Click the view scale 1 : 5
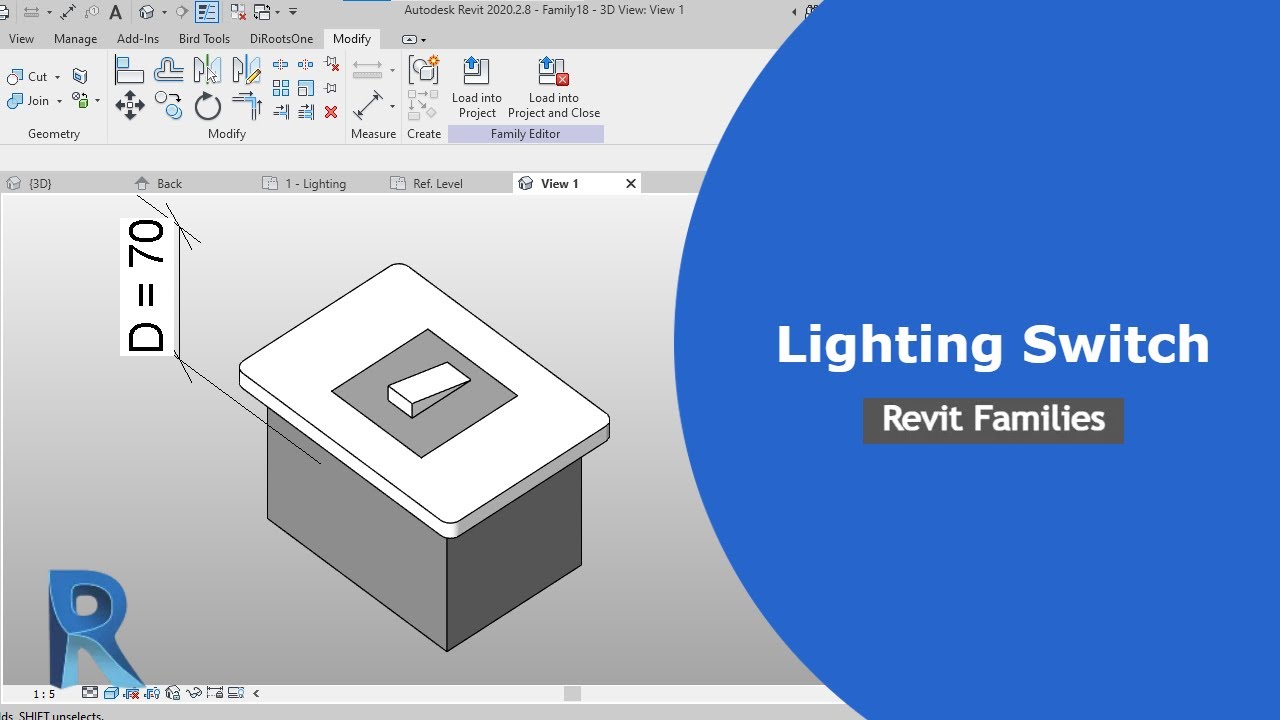The image size is (1280, 720). click(44, 693)
